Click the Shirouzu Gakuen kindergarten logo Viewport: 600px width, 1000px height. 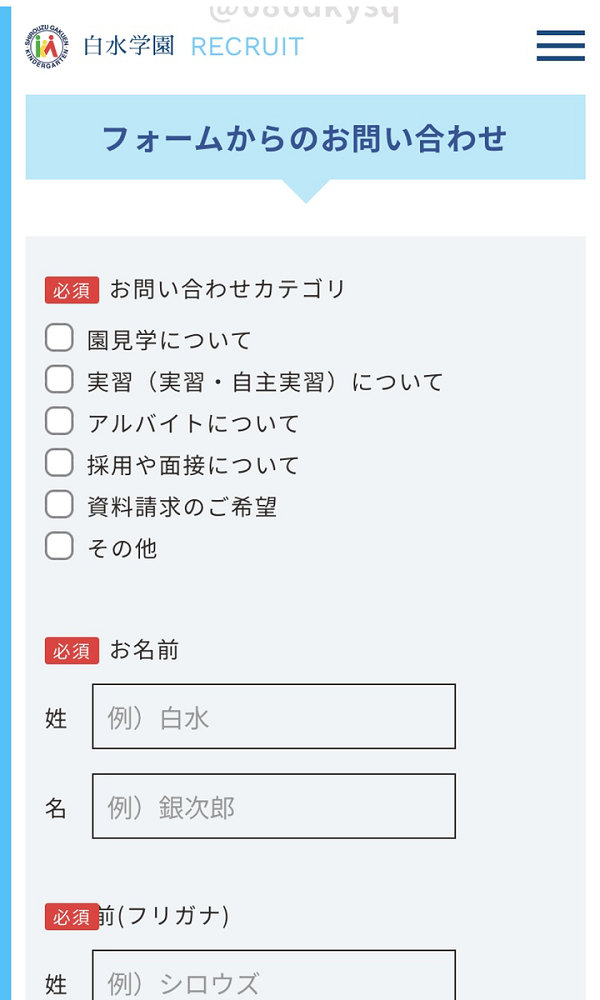(45, 47)
